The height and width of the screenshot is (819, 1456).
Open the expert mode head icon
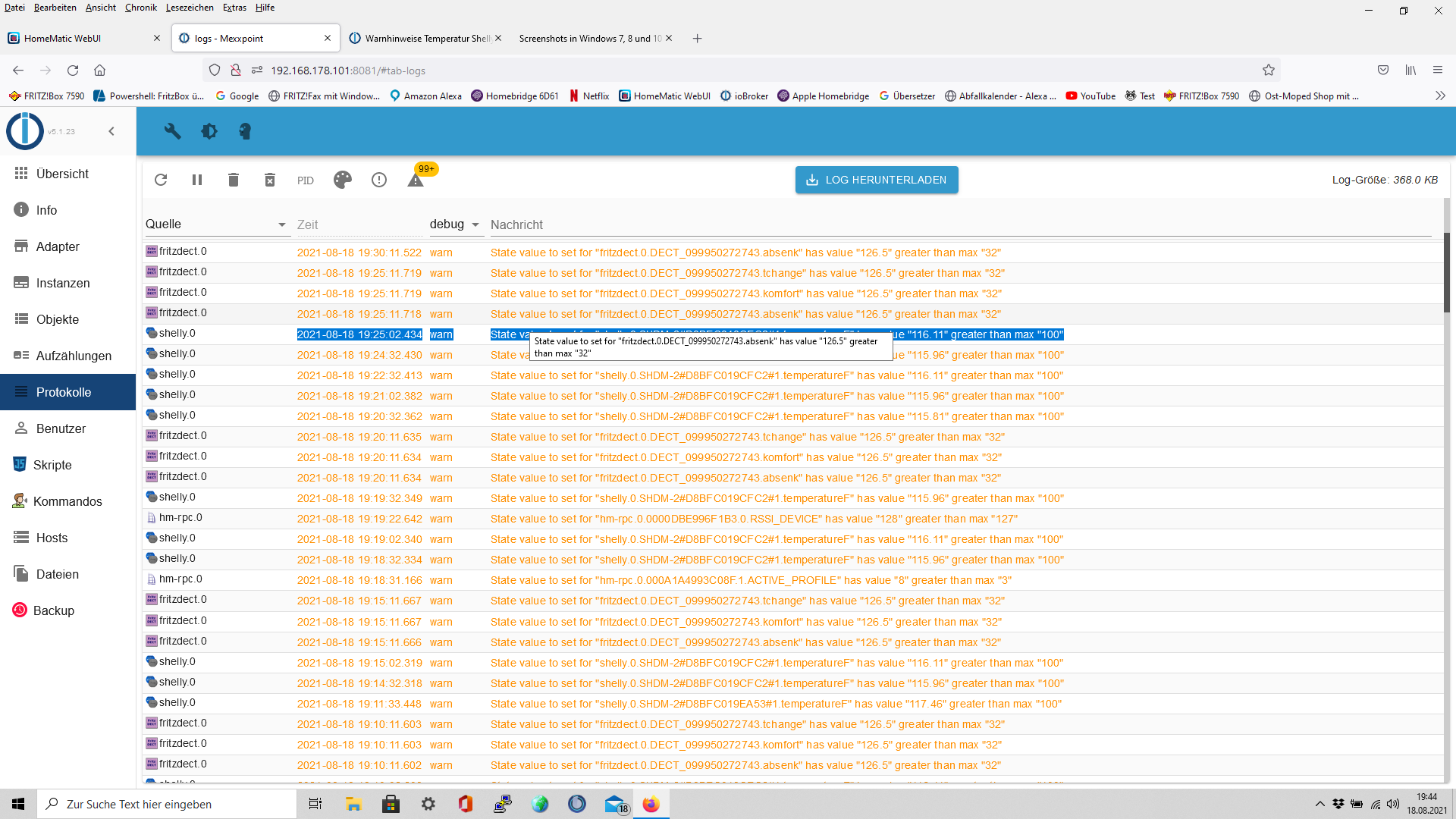pos(245,131)
